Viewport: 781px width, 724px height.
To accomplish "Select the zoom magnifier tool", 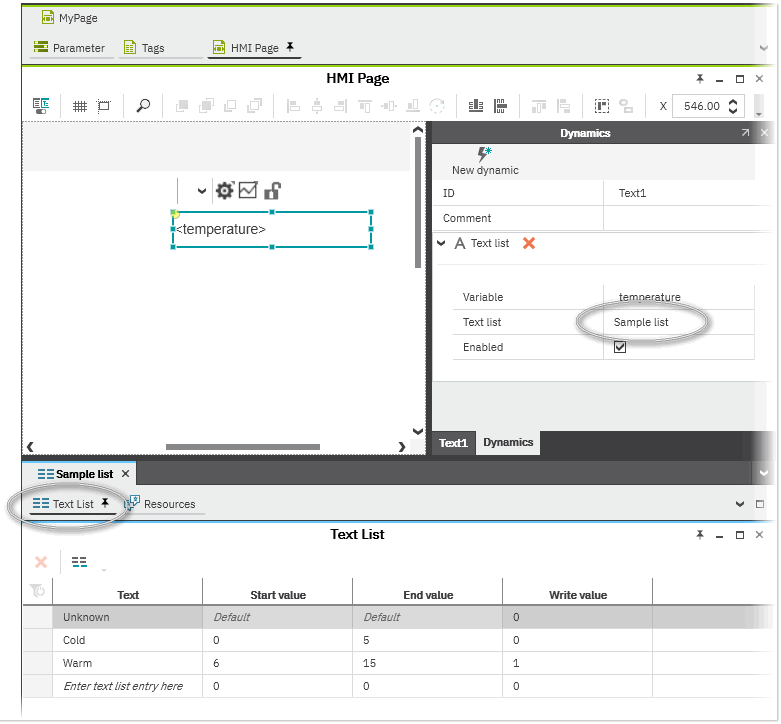I will coord(143,106).
